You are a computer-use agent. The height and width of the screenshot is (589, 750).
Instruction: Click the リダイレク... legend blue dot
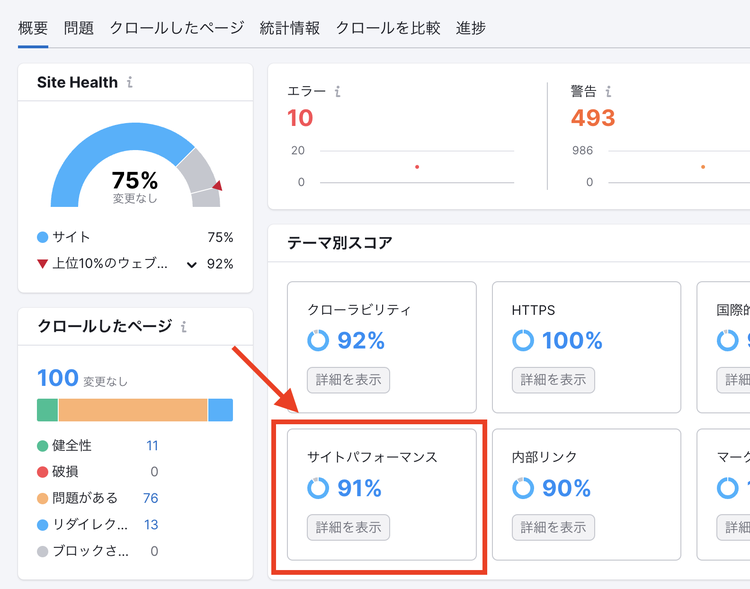click(43, 525)
